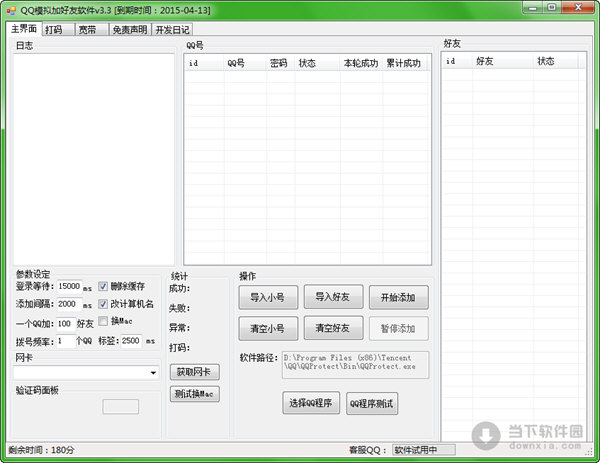Click the 测试换Mac button

pyautogui.click(x=194, y=394)
